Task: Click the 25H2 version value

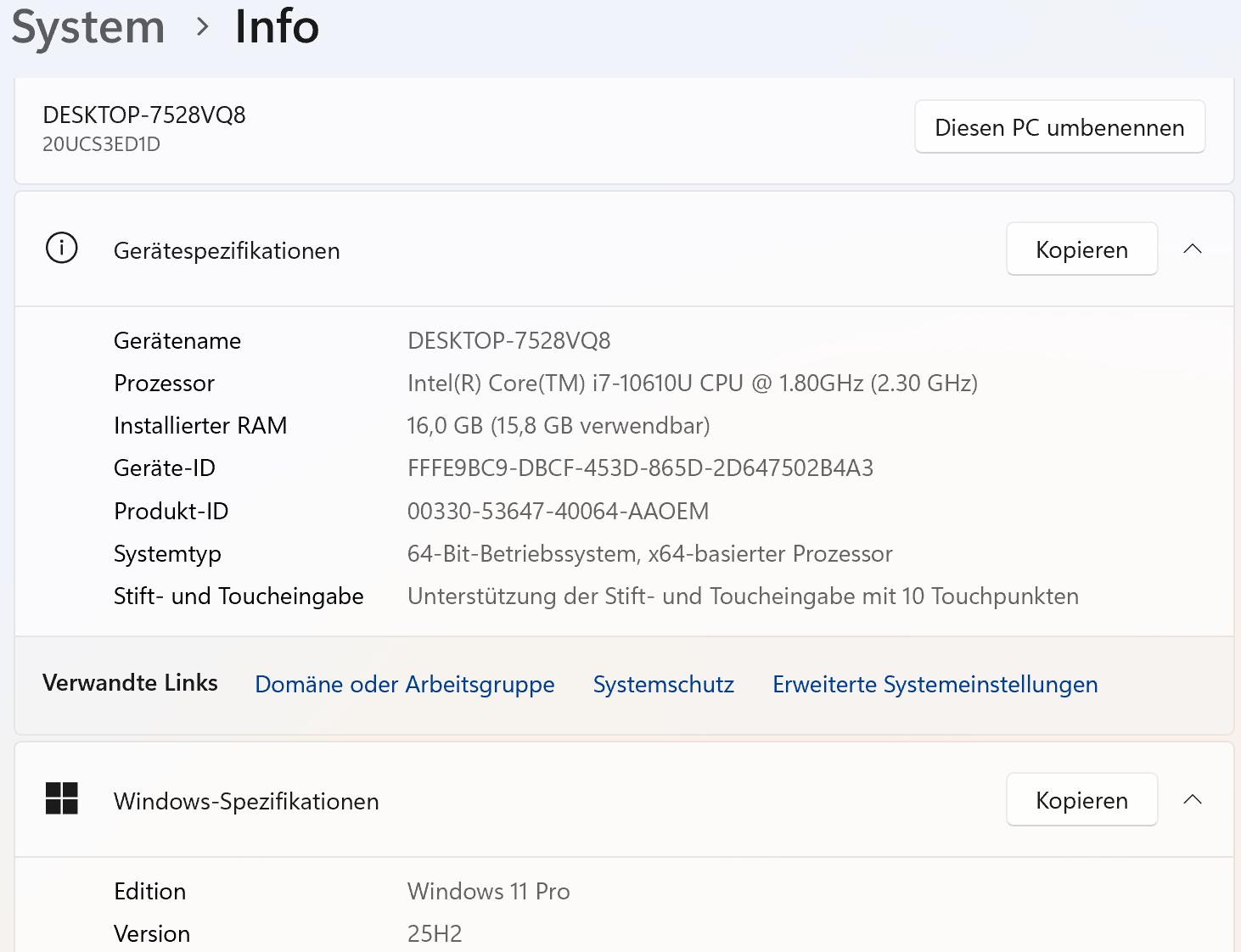Action: (x=435, y=934)
